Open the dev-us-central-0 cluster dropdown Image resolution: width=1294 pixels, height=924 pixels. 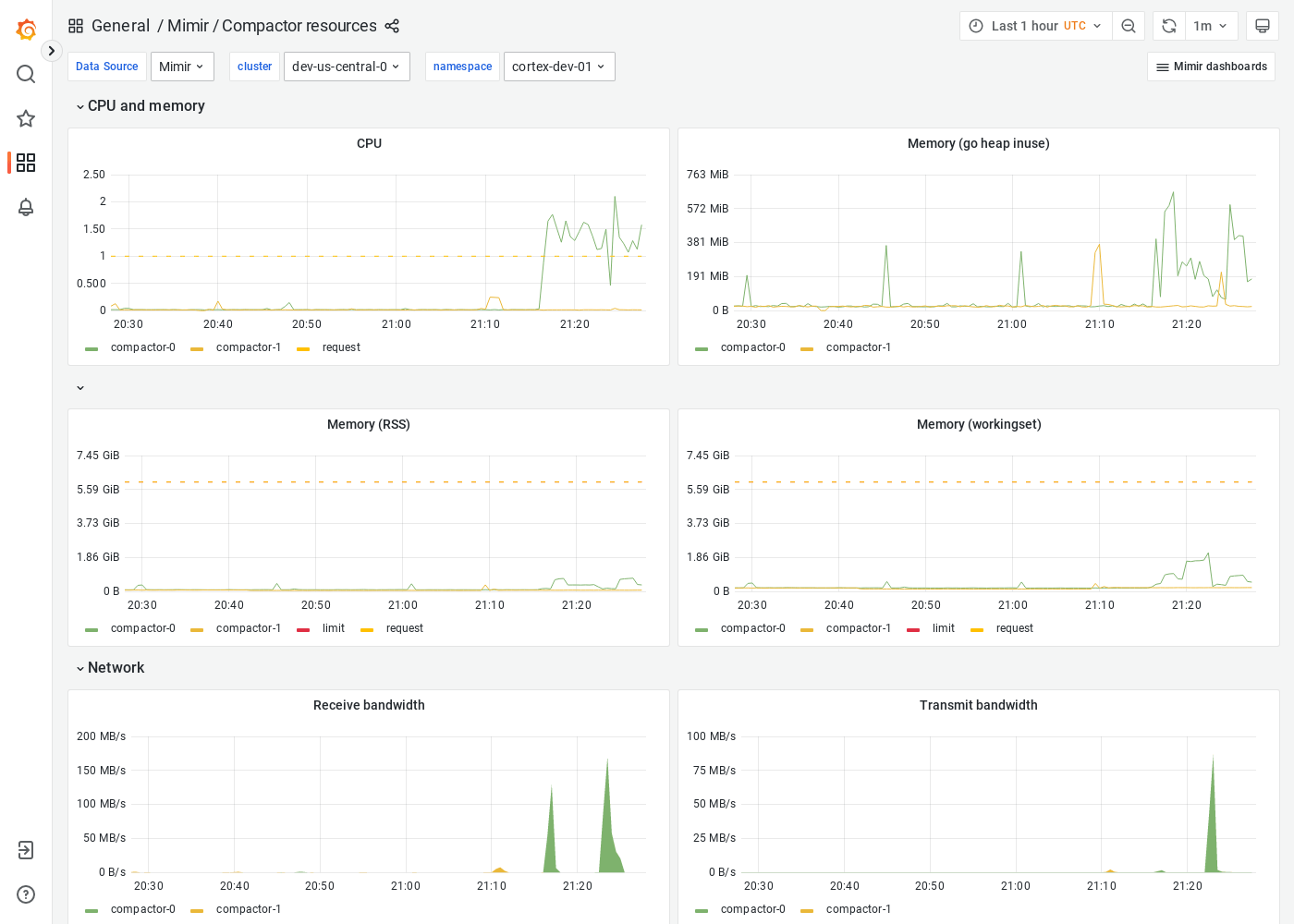coord(347,67)
